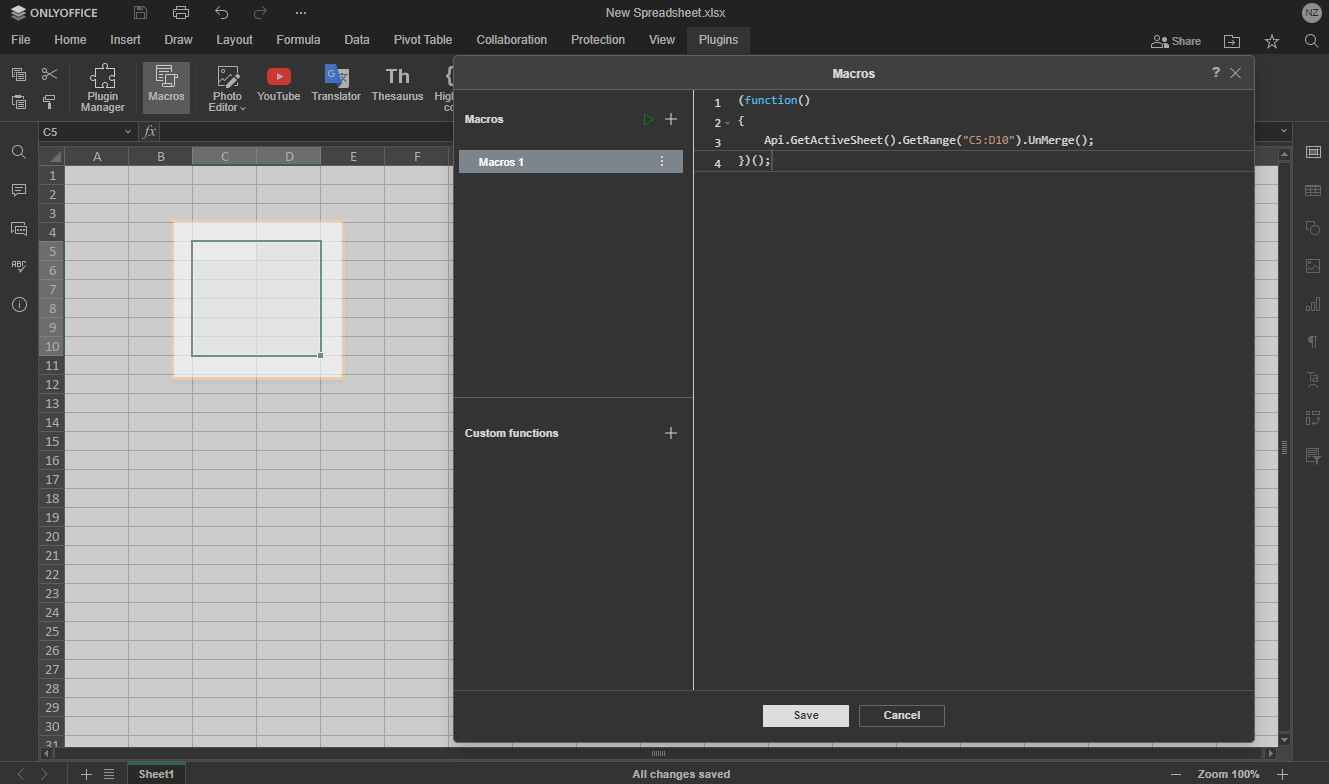1329x784 pixels.
Task: Open the Plugin Manager
Action: [x=103, y=88]
